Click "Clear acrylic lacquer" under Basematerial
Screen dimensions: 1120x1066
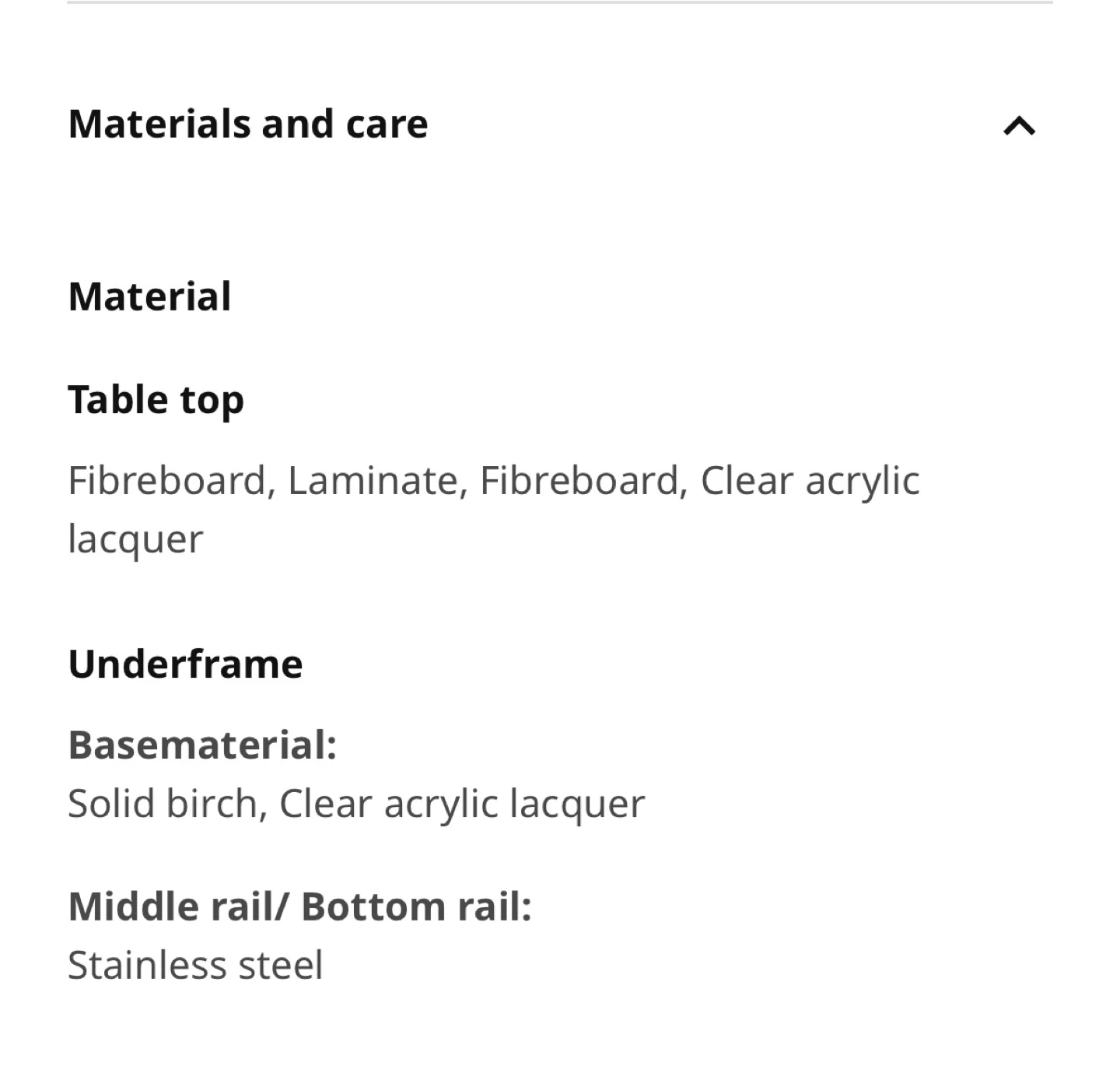point(462,803)
